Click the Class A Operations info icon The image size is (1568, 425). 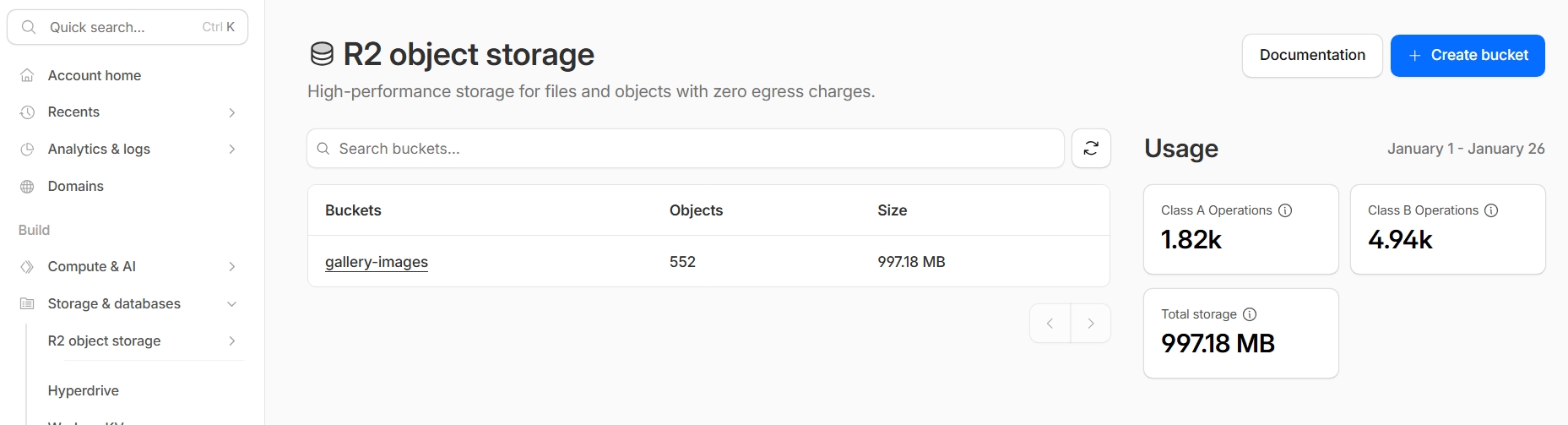click(x=1285, y=210)
